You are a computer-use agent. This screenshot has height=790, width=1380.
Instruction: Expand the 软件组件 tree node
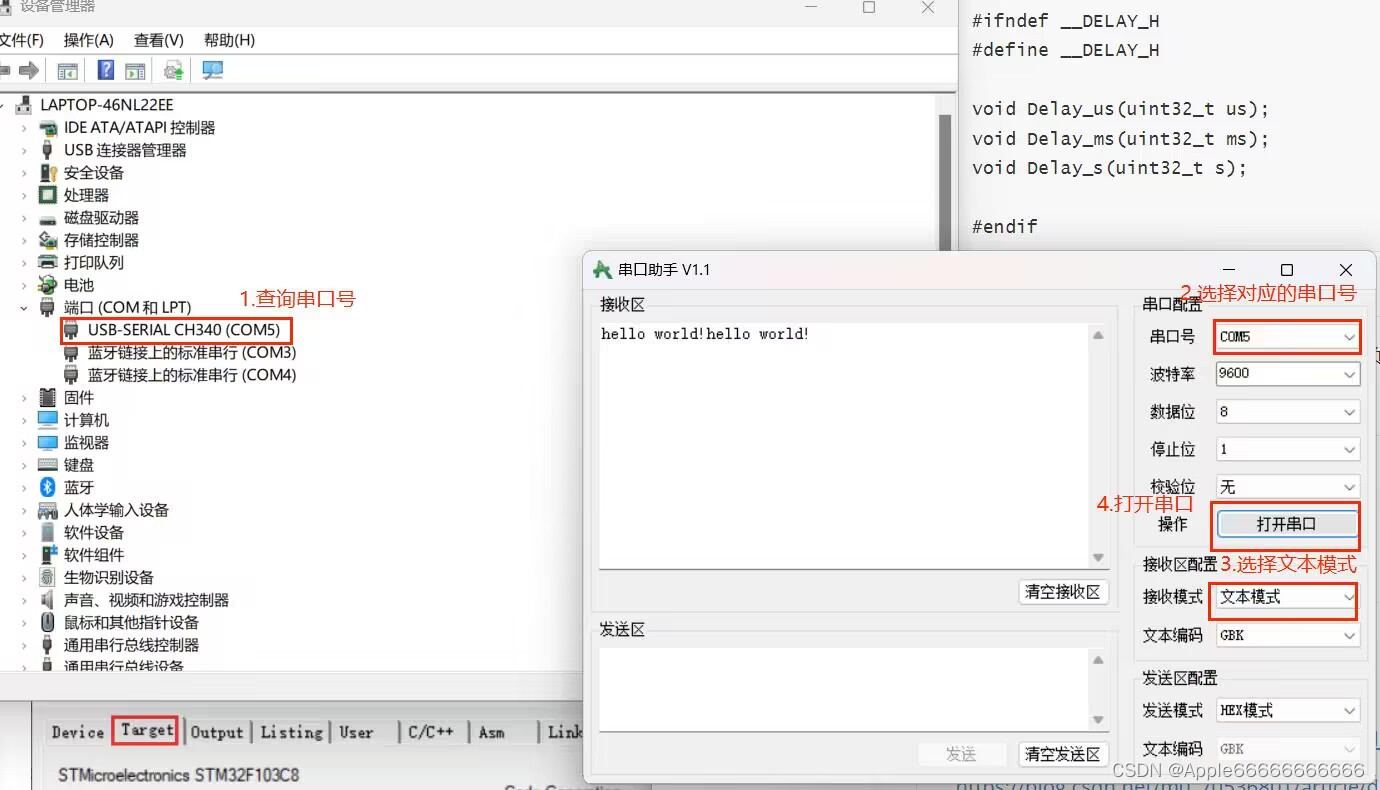pyautogui.click(x=24, y=555)
